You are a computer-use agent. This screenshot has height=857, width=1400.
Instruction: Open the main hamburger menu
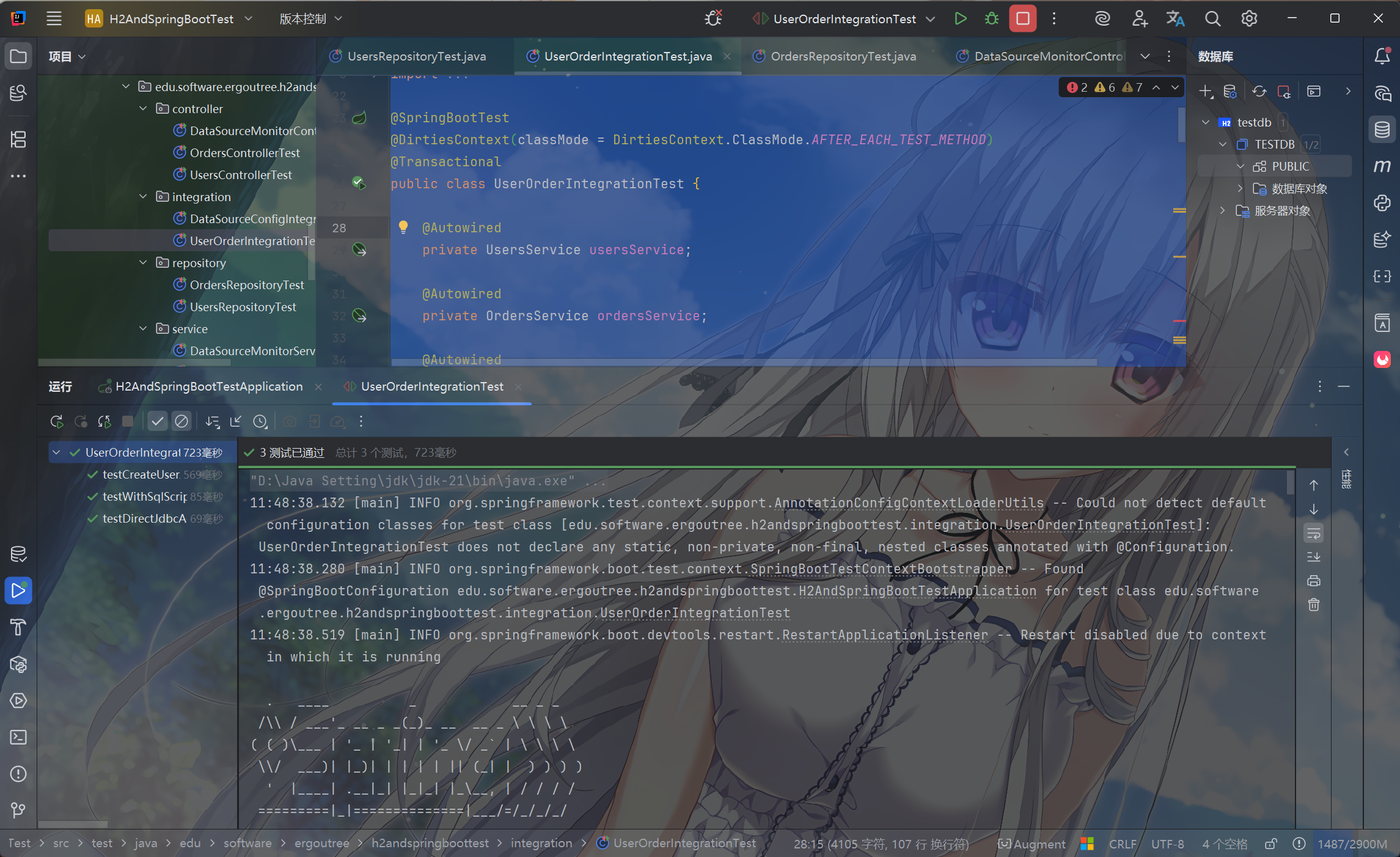[x=54, y=18]
